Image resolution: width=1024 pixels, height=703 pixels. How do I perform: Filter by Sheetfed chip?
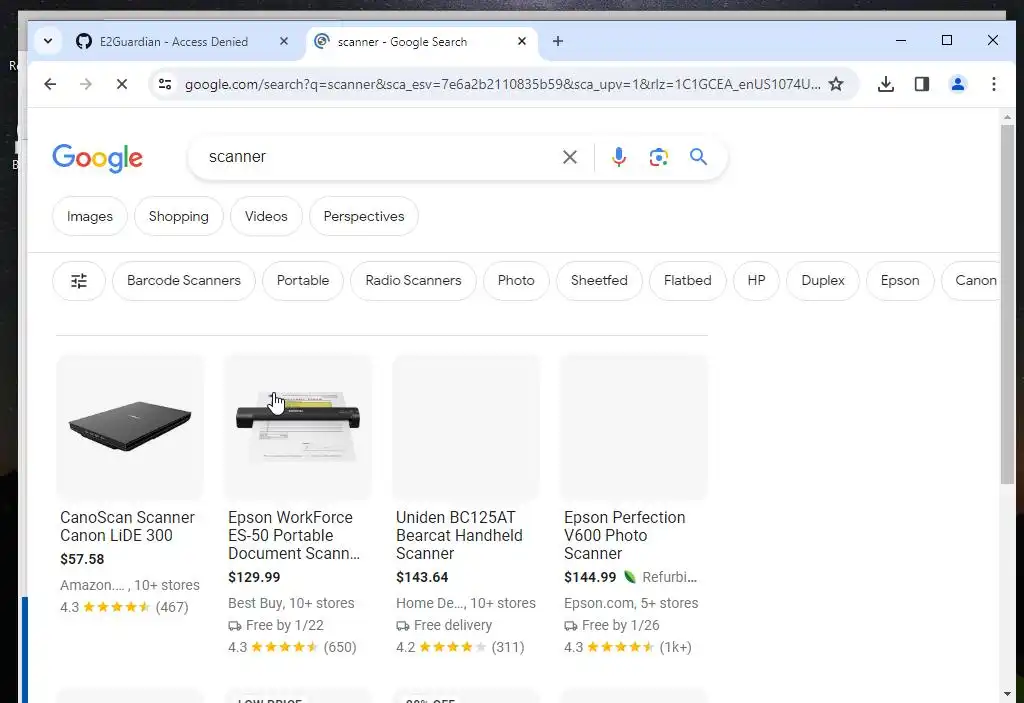pos(599,281)
